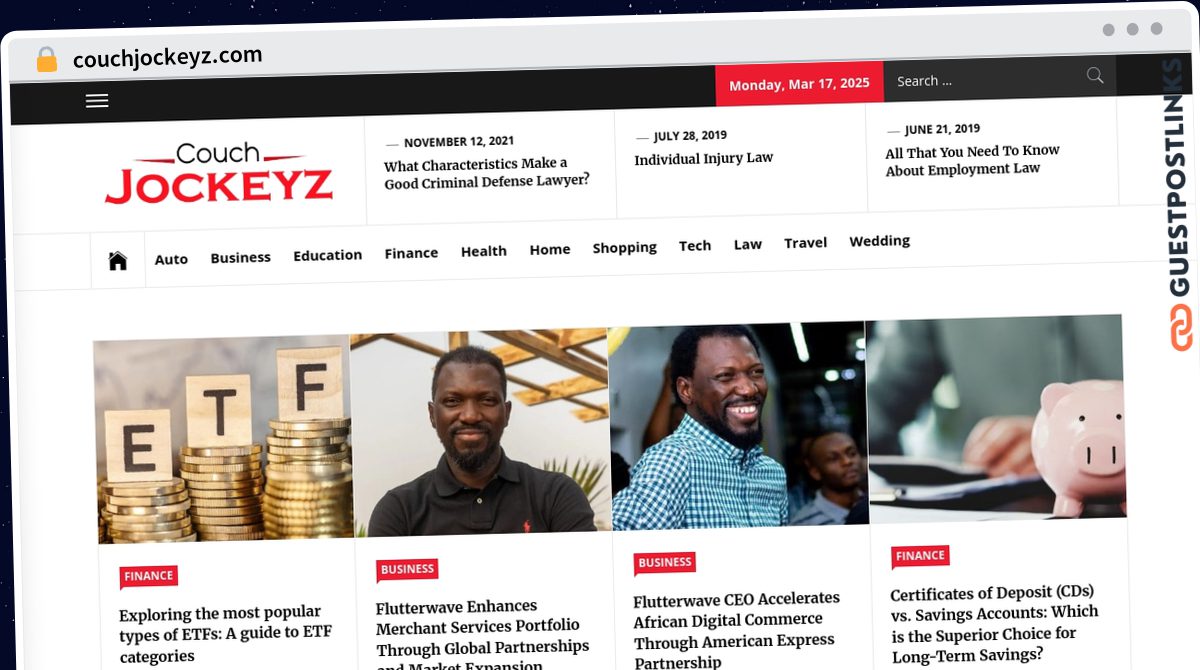Click the search magnifier icon

pyautogui.click(x=1095, y=76)
